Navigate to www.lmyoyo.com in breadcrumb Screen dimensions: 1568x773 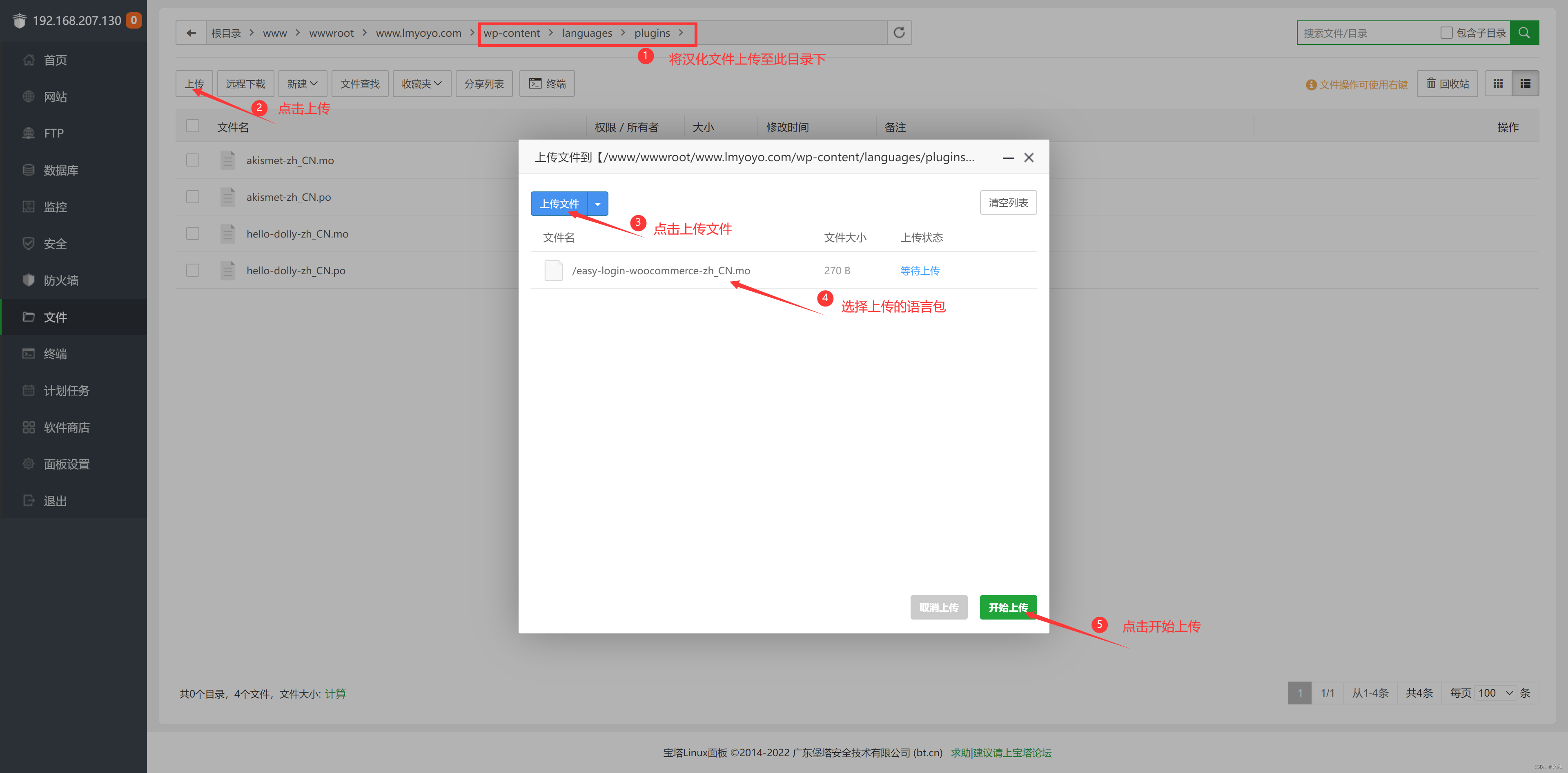[x=418, y=33]
